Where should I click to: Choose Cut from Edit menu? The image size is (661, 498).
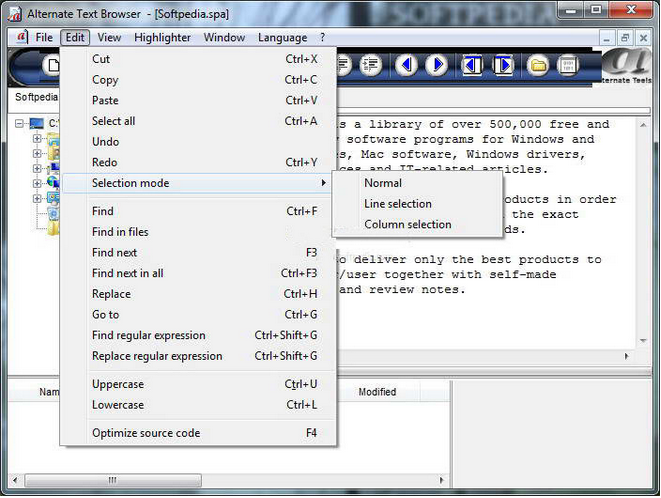tap(199, 59)
